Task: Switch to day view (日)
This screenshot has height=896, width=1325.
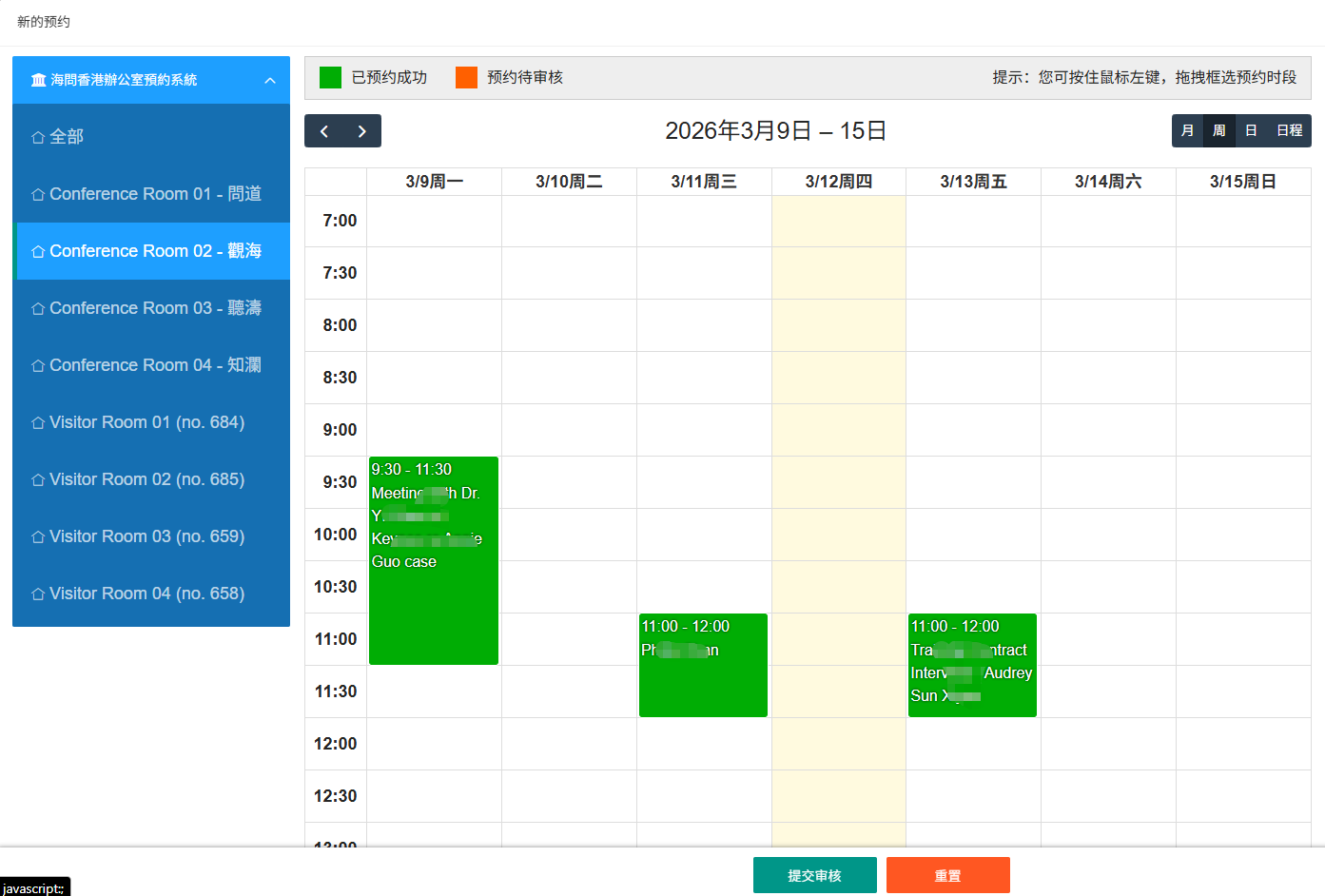Action: 1251,131
